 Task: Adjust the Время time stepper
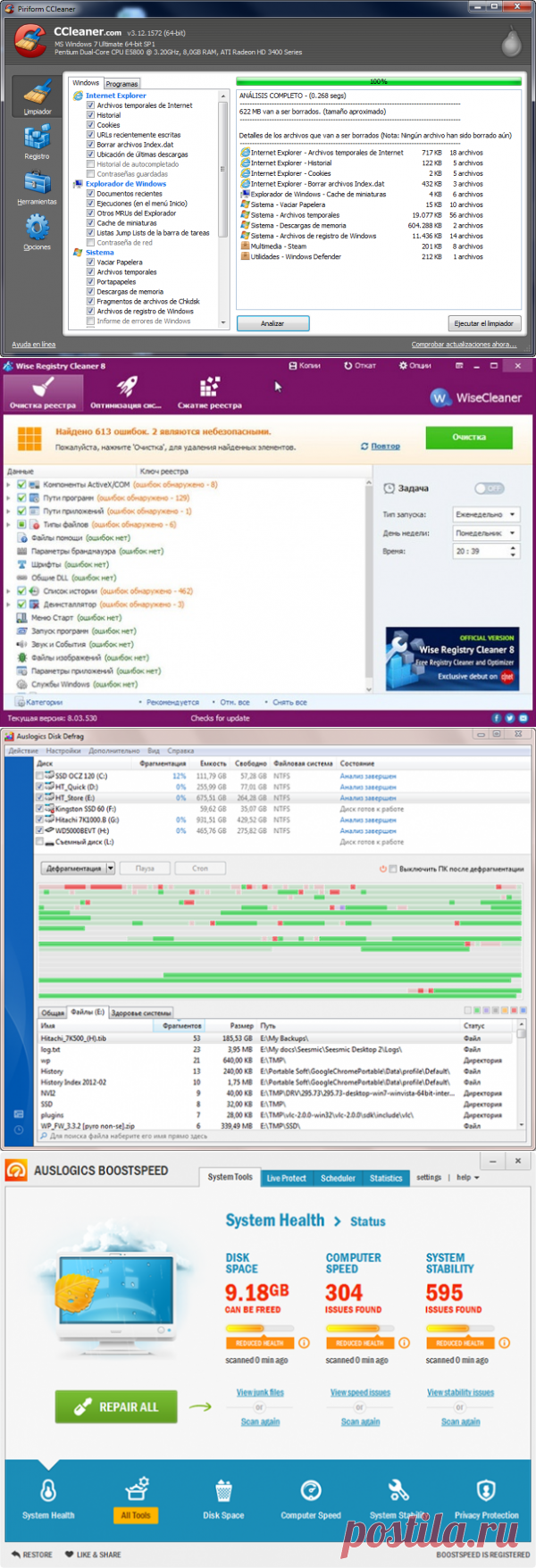[x=514, y=552]
